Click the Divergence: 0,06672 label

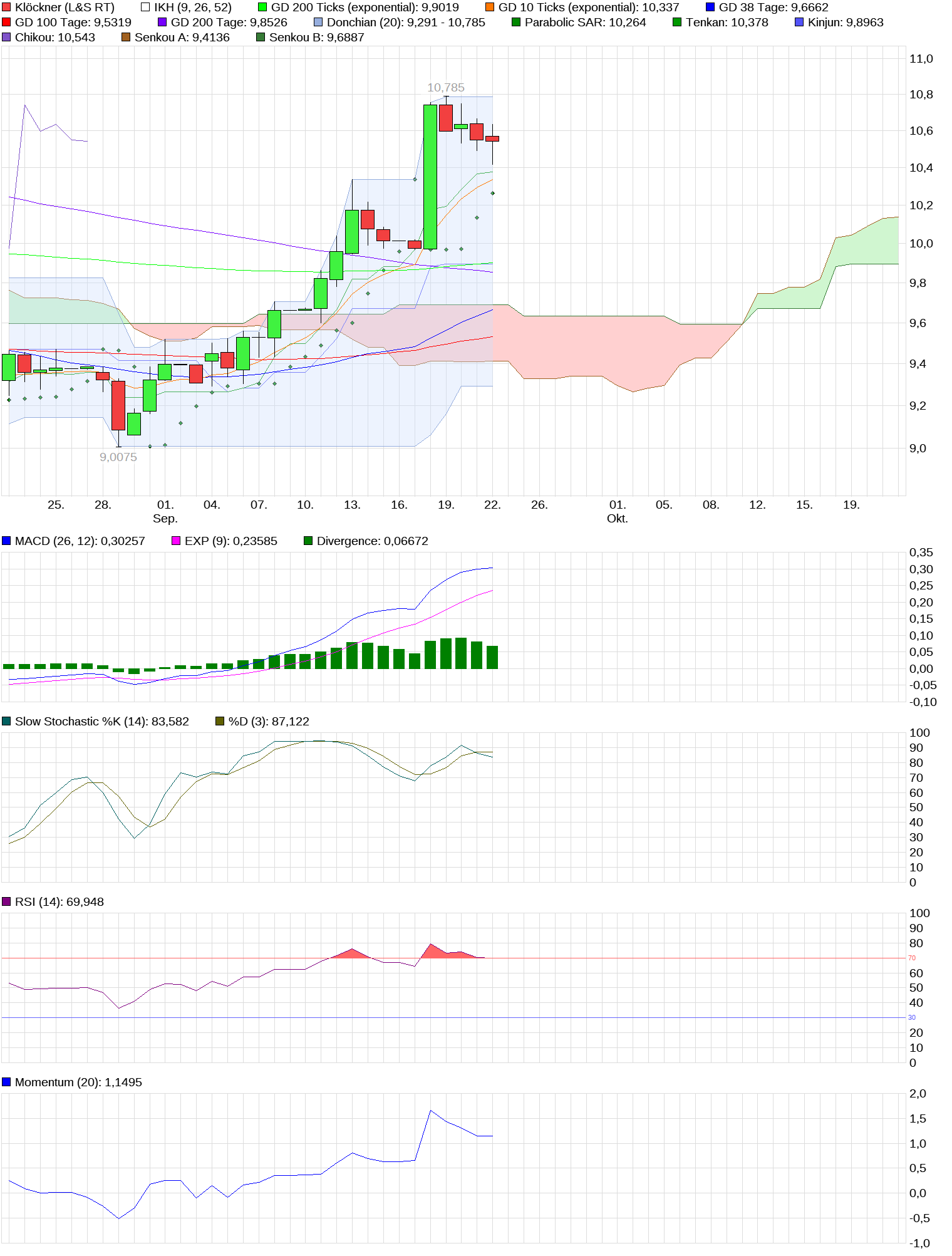point(373,541)
